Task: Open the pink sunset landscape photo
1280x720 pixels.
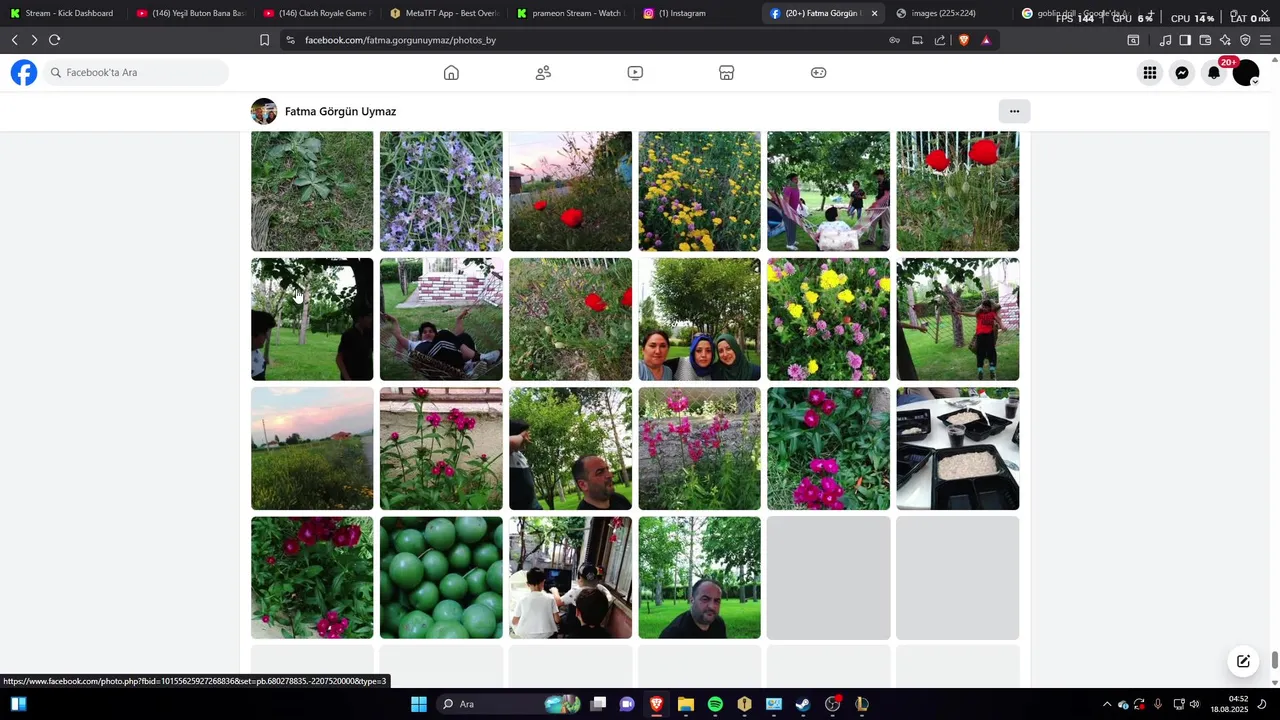Action: pyautogui.click(x=312, y=449)
